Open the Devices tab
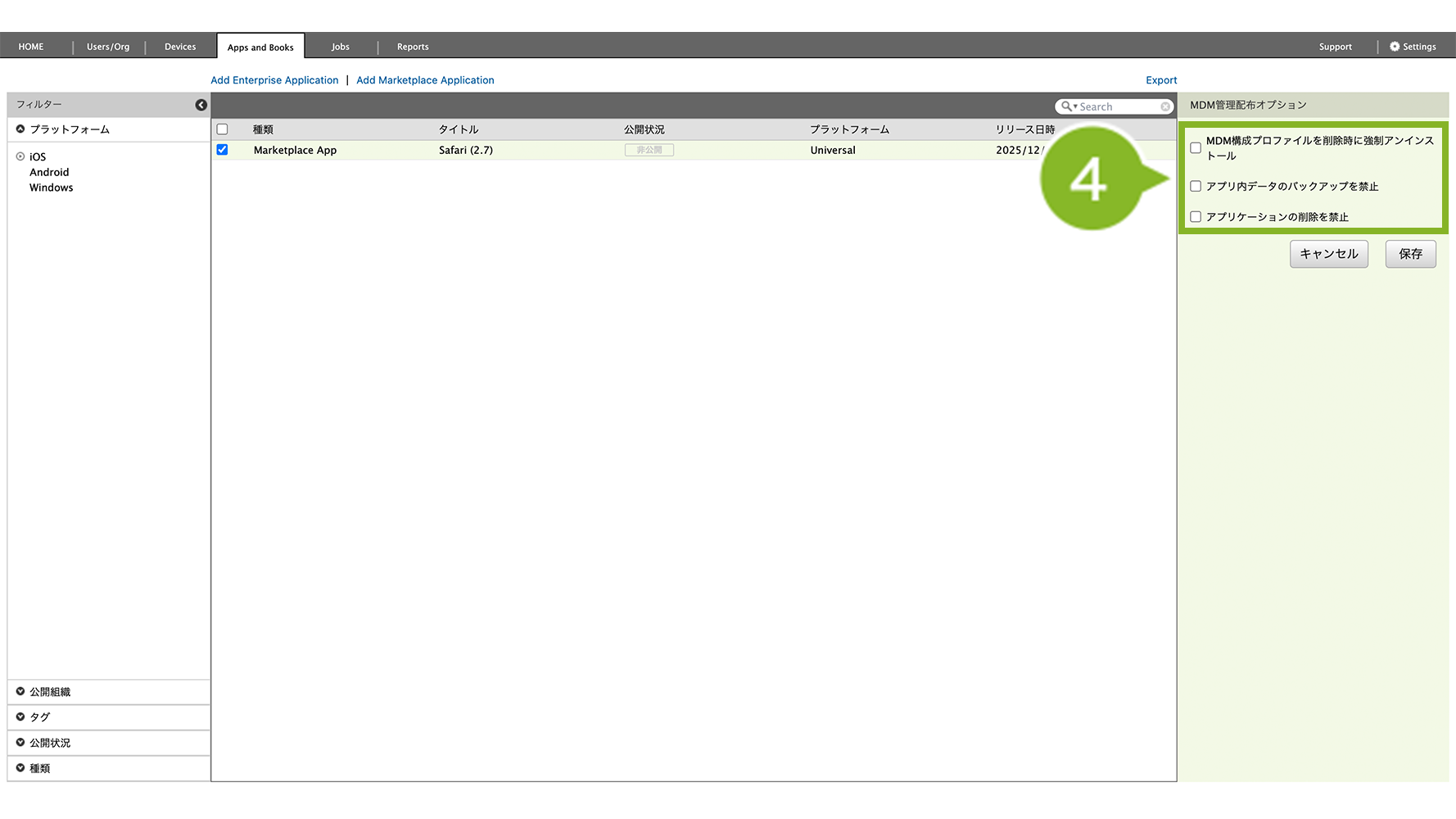The image size is (1456, 819). [180, 47]
